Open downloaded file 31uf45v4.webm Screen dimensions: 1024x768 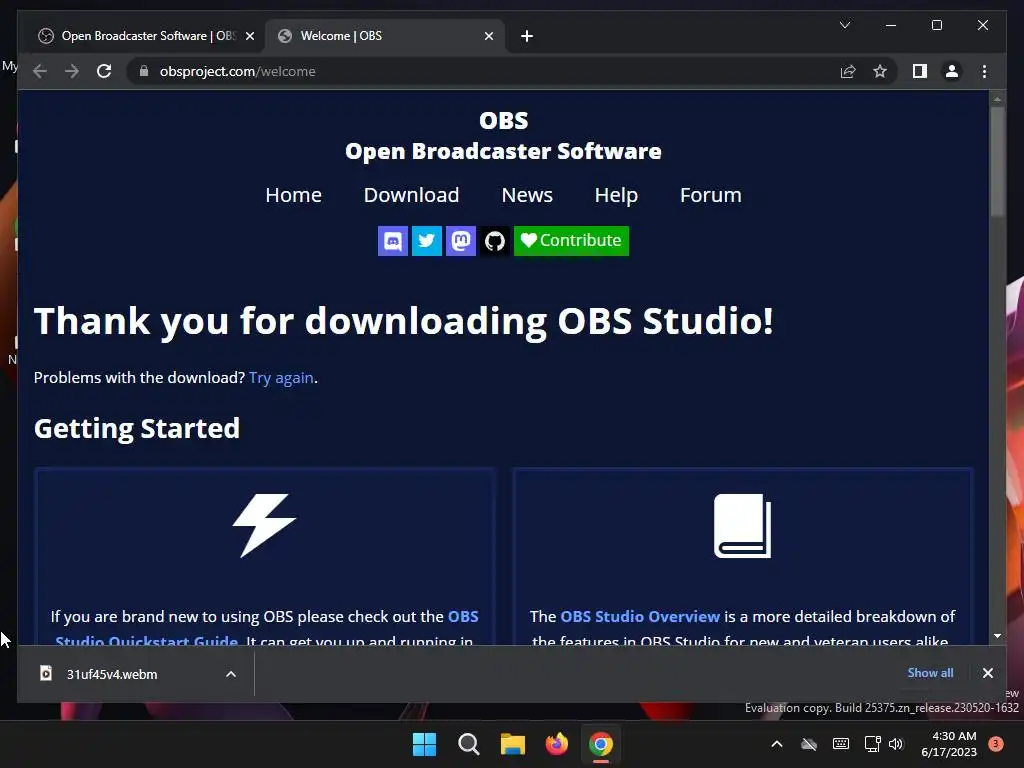pos(112,674)
